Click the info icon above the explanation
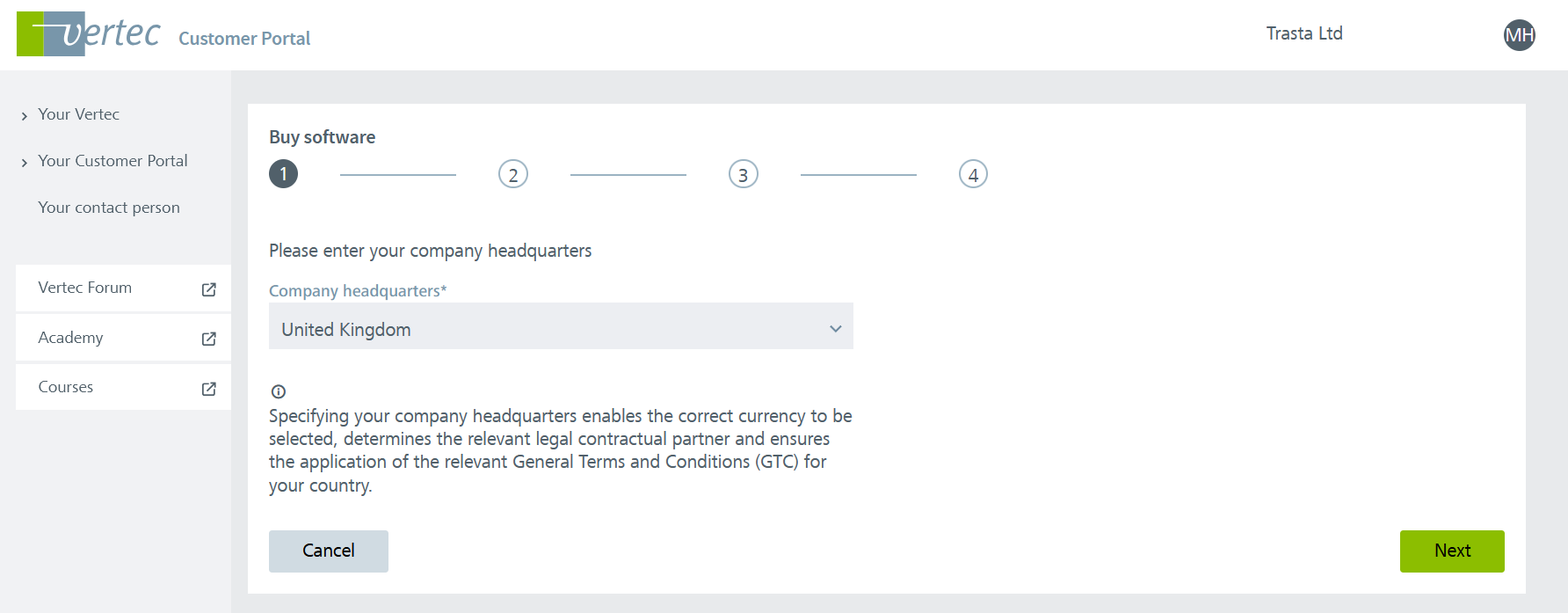Screen dimensions: 1568x613 tap(279, 391)
